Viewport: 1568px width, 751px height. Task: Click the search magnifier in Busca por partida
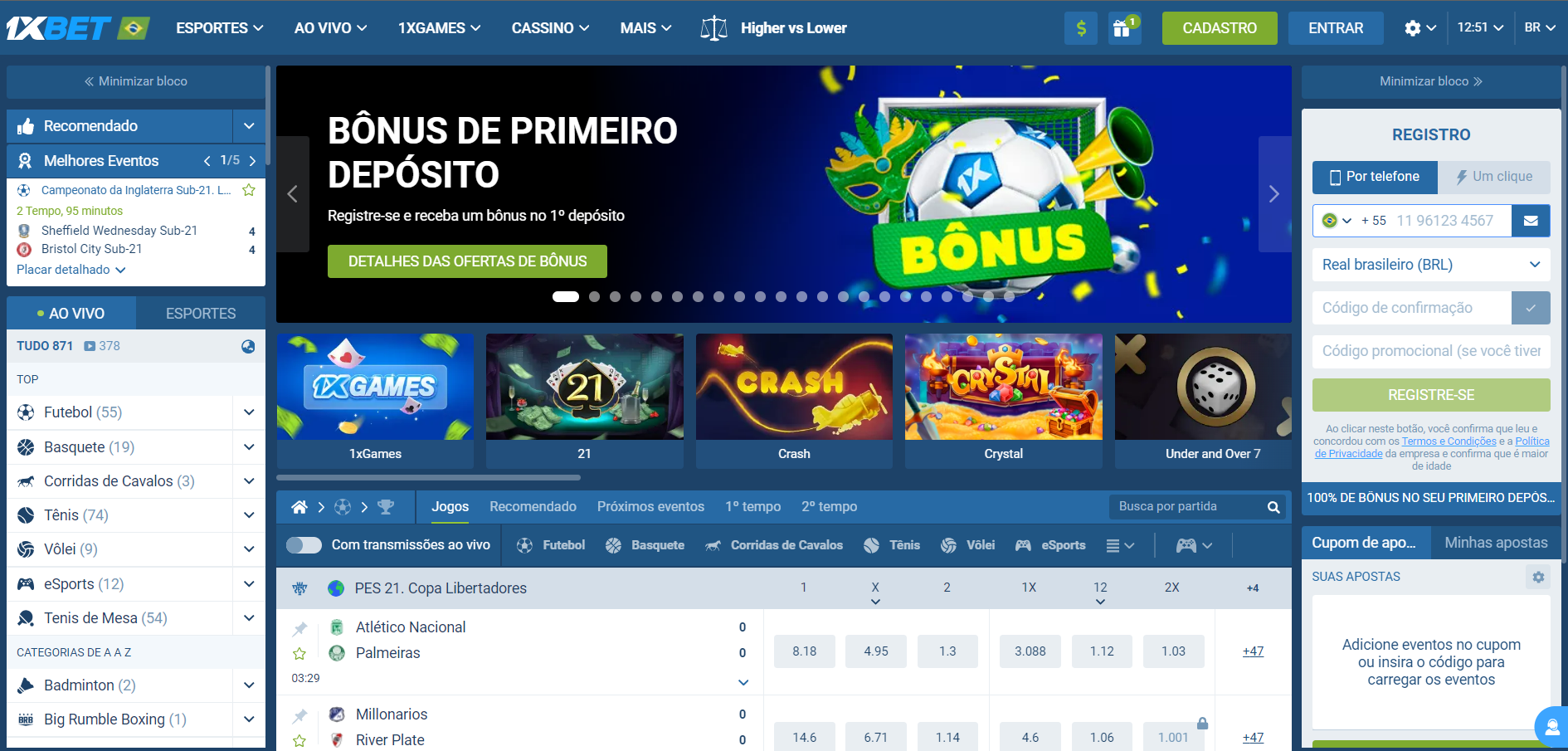[x=1273, y=507]
